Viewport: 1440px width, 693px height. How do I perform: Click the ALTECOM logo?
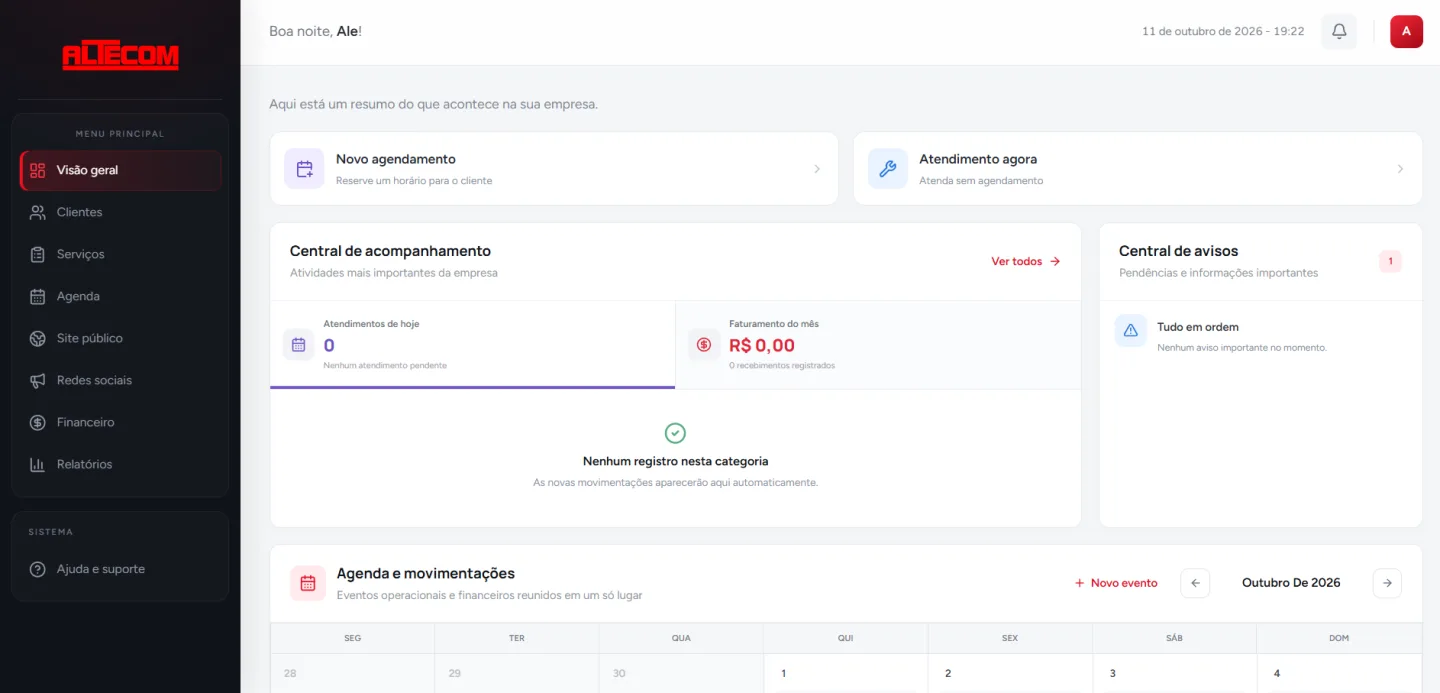click(x=120, y=57)
